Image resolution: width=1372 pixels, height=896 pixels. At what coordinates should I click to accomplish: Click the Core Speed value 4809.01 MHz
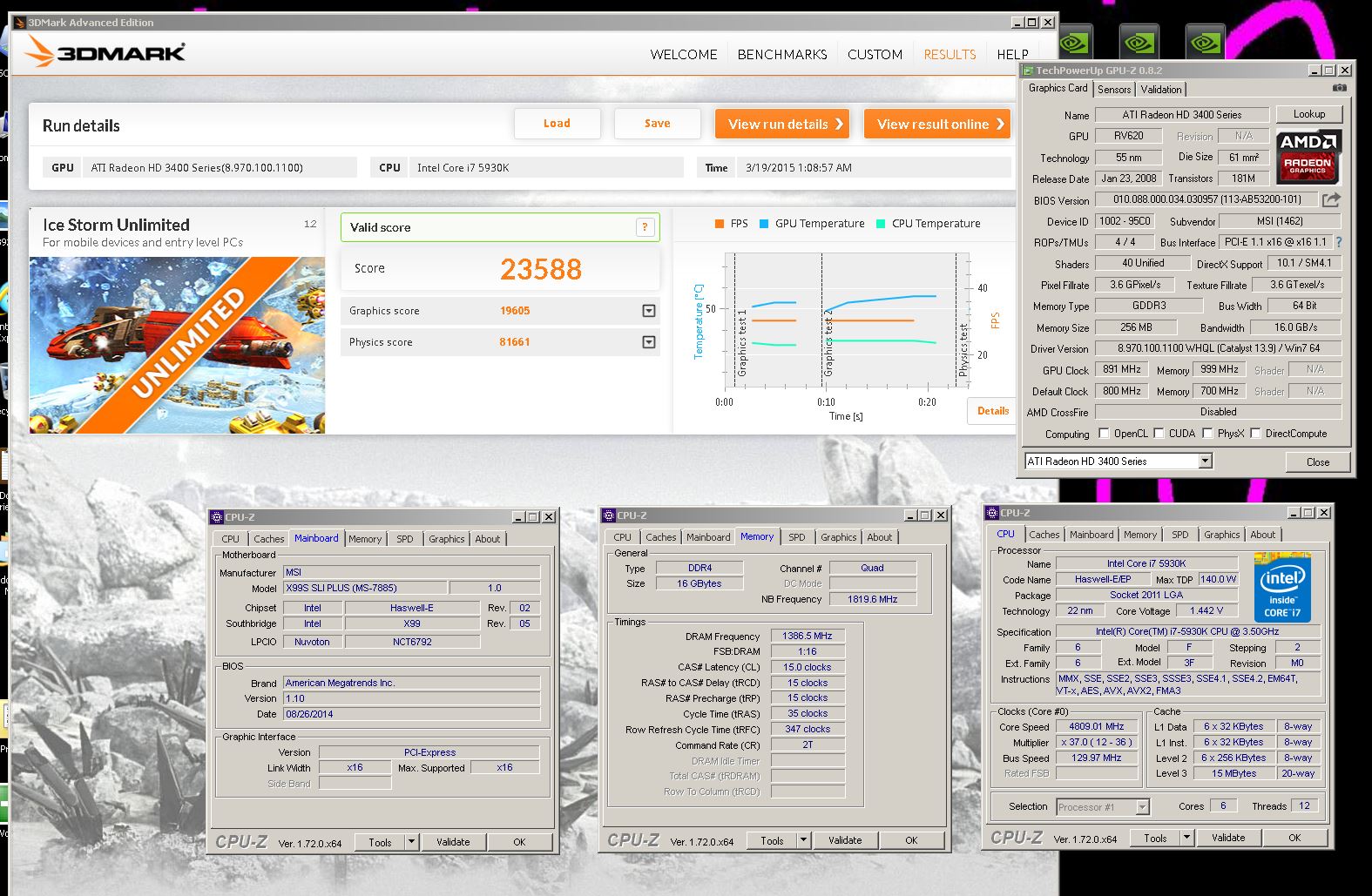[1097, 726]
